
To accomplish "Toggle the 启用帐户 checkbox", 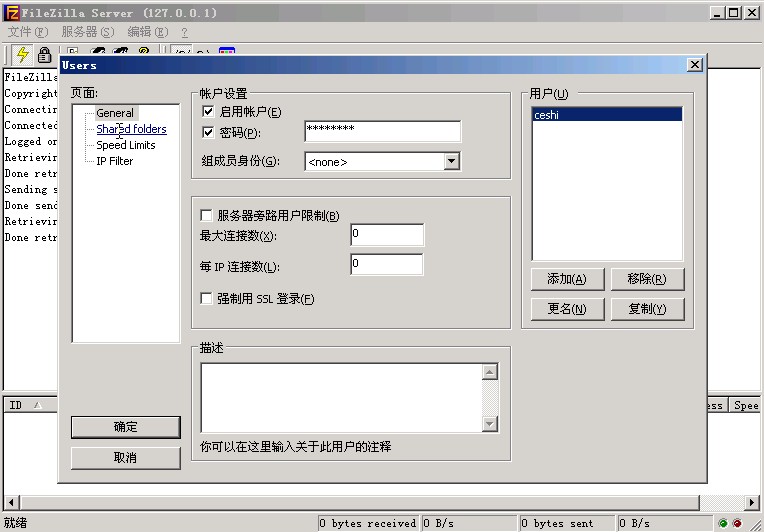I will [208, 111].
